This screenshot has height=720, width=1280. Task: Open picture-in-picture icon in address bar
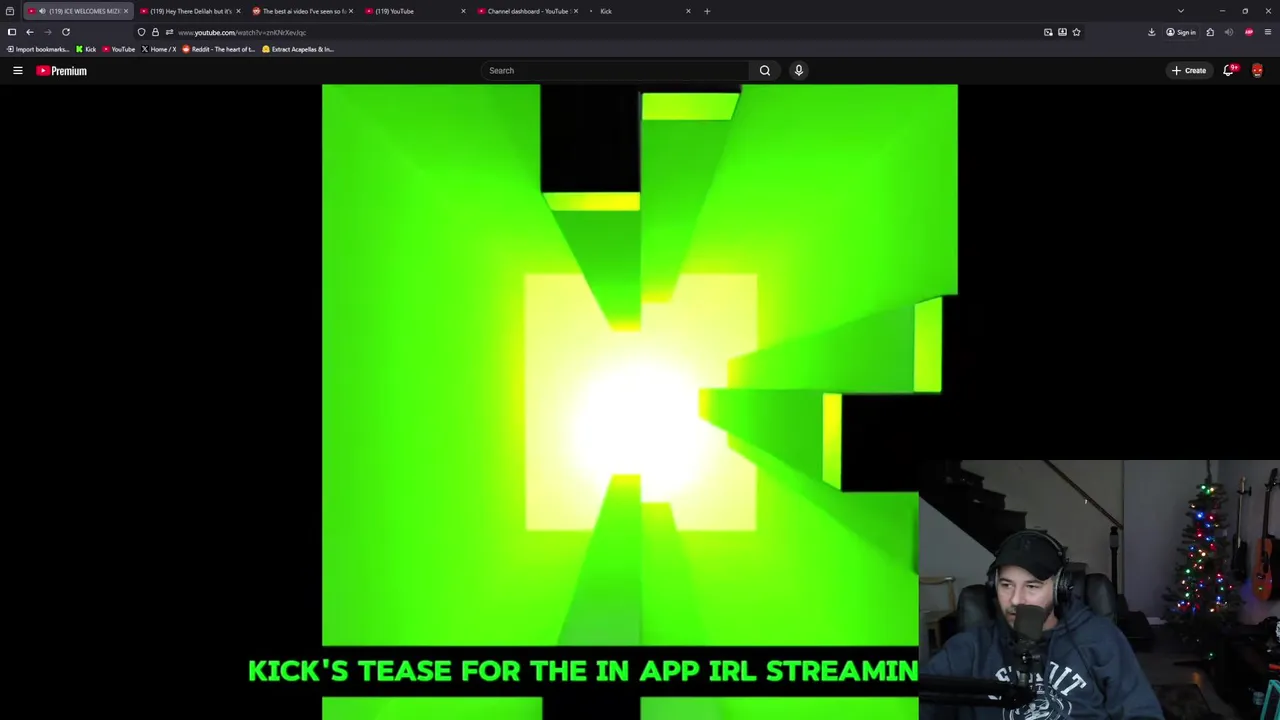[x=1048, y=32]
